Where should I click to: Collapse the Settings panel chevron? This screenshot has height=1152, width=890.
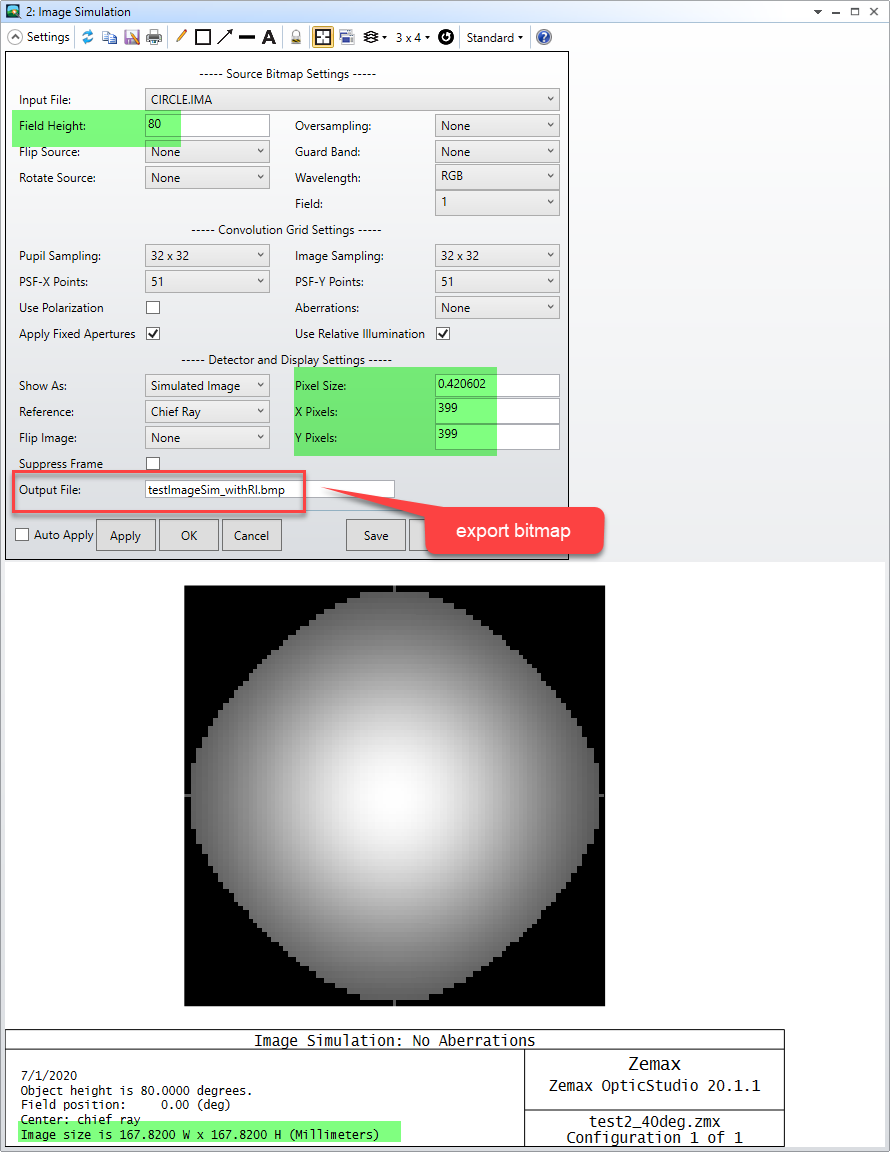15,37
